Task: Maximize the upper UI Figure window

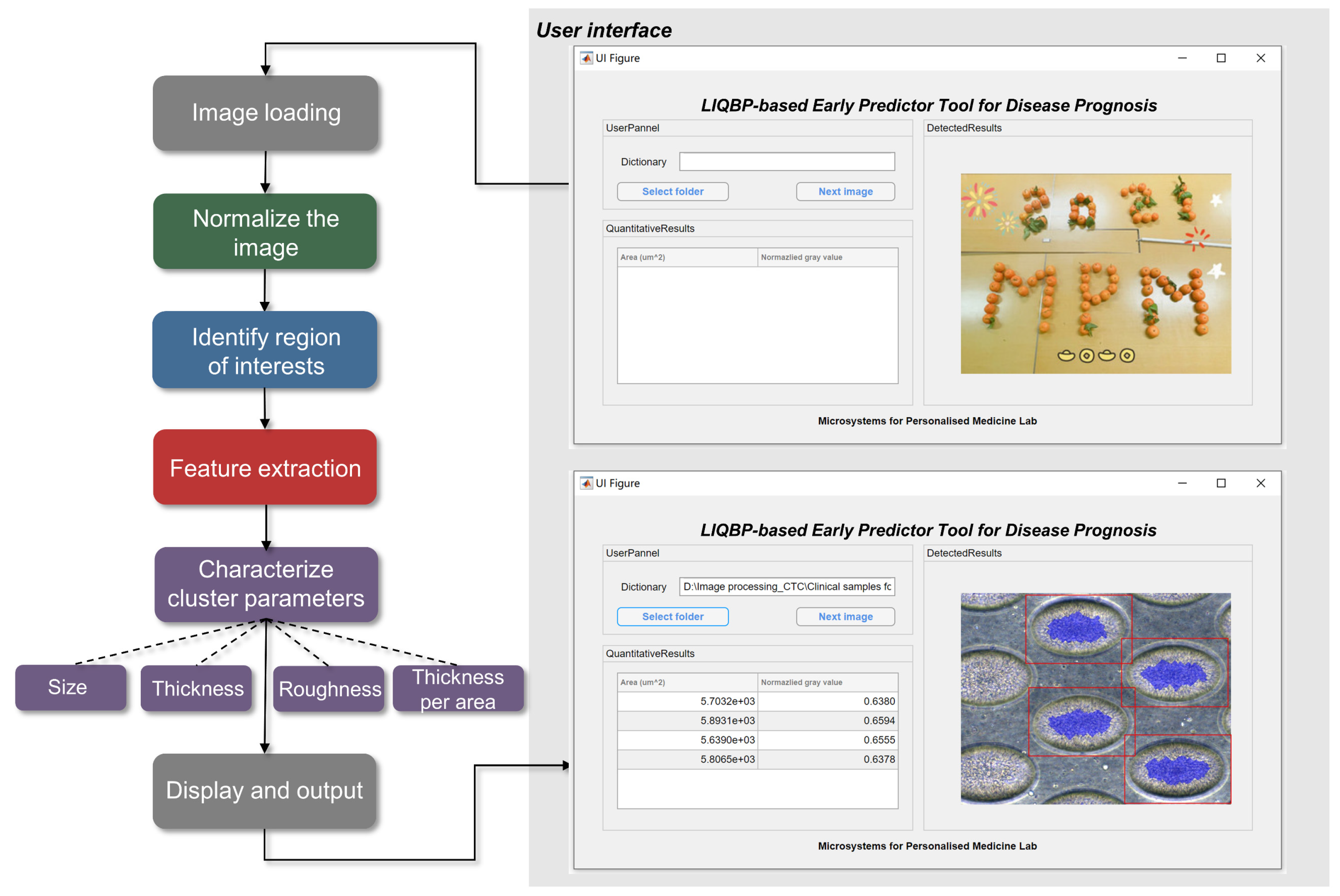Action: [x=1221, y=58]
